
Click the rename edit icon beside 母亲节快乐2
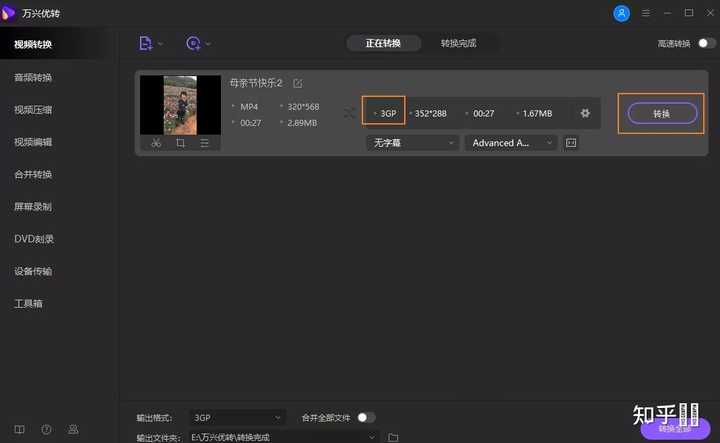(298, 84)
